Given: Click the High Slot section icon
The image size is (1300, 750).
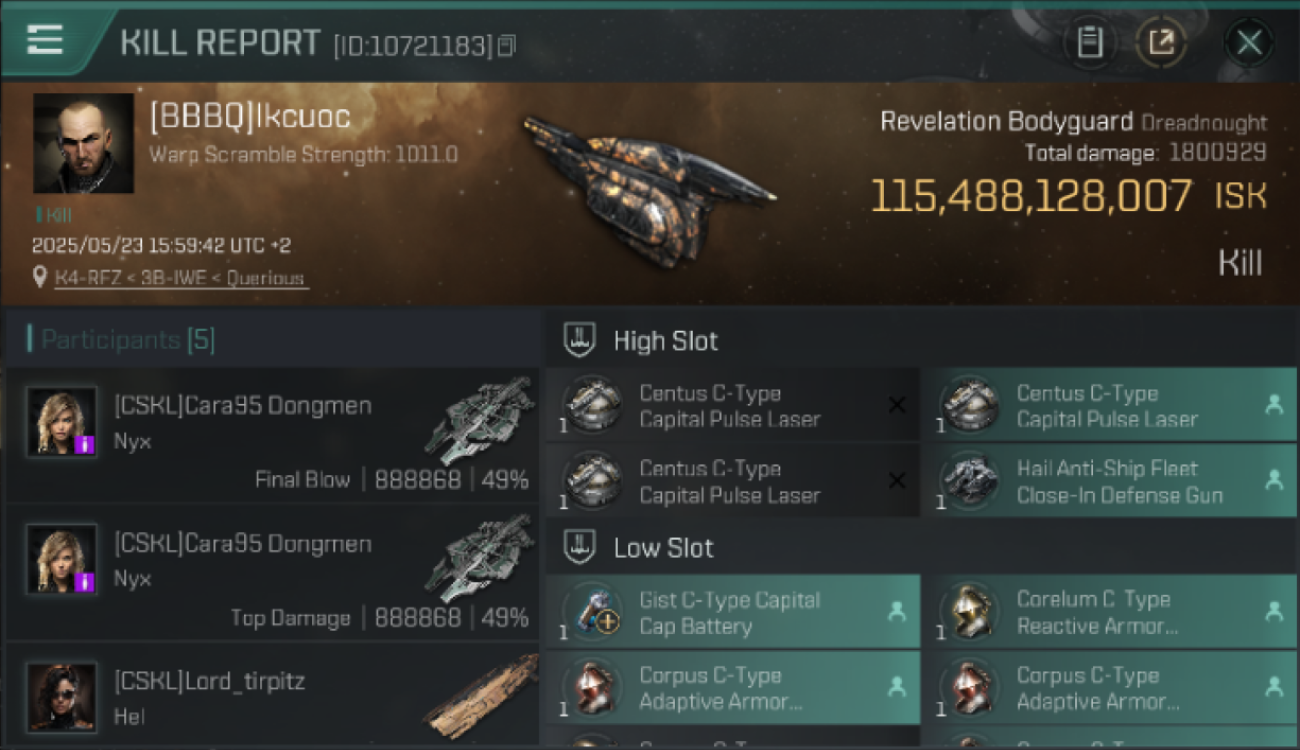Looking at the screenshot, I should [580, 340].
